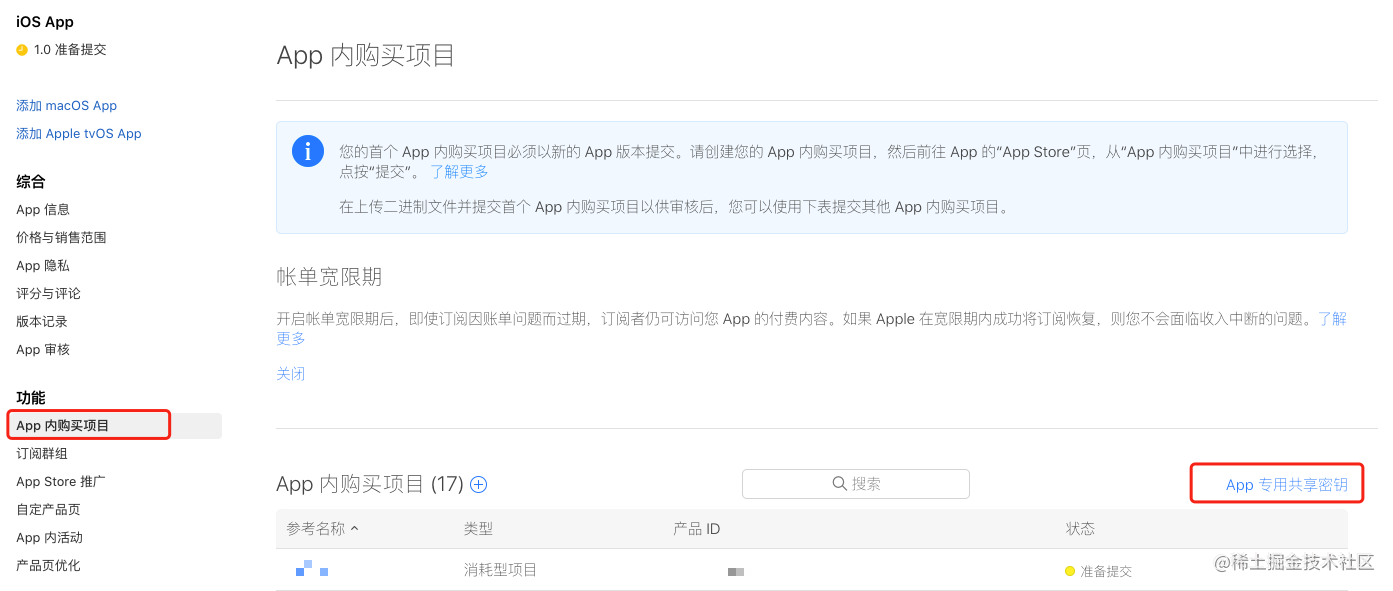Open "了解更多" in the grace period description
The height and width of the screenshot is (591, 1393).
(x=1333, y=318)
